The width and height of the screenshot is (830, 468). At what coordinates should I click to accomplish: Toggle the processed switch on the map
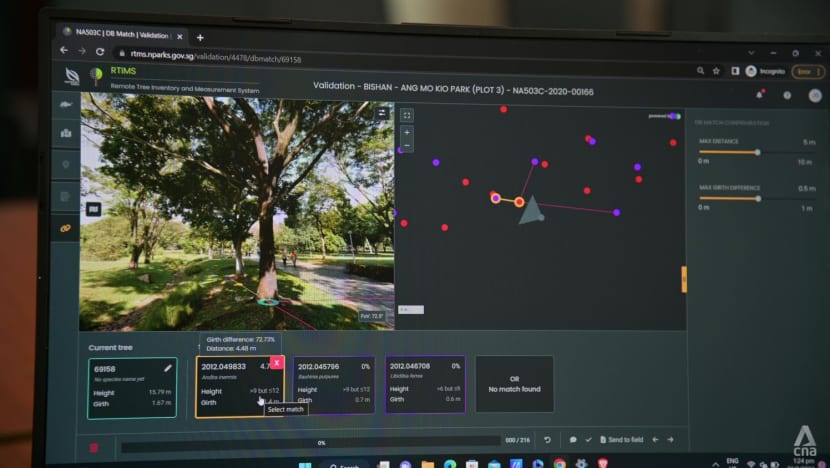click(674, 116)
